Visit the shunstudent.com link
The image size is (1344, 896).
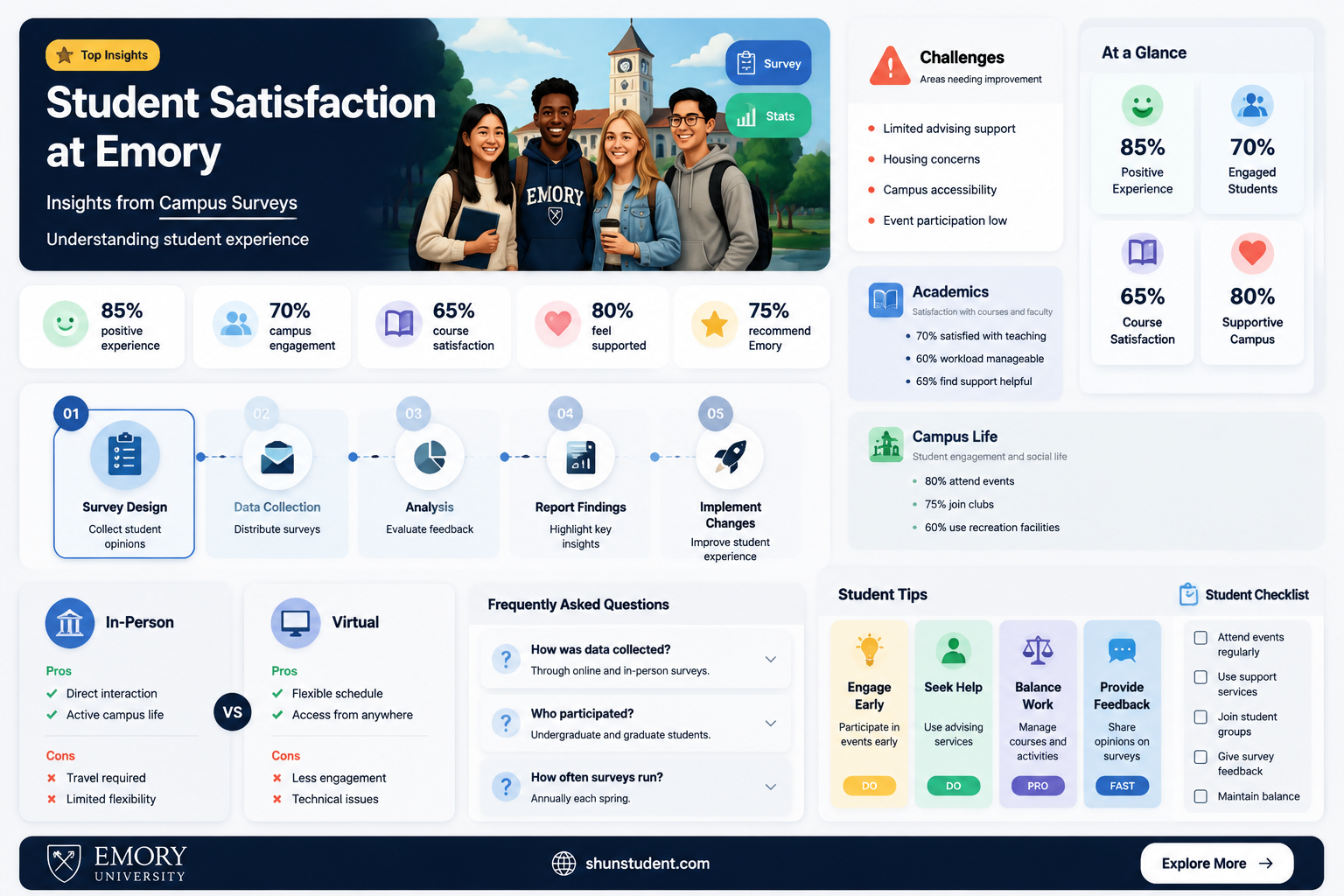pos(647,863)
